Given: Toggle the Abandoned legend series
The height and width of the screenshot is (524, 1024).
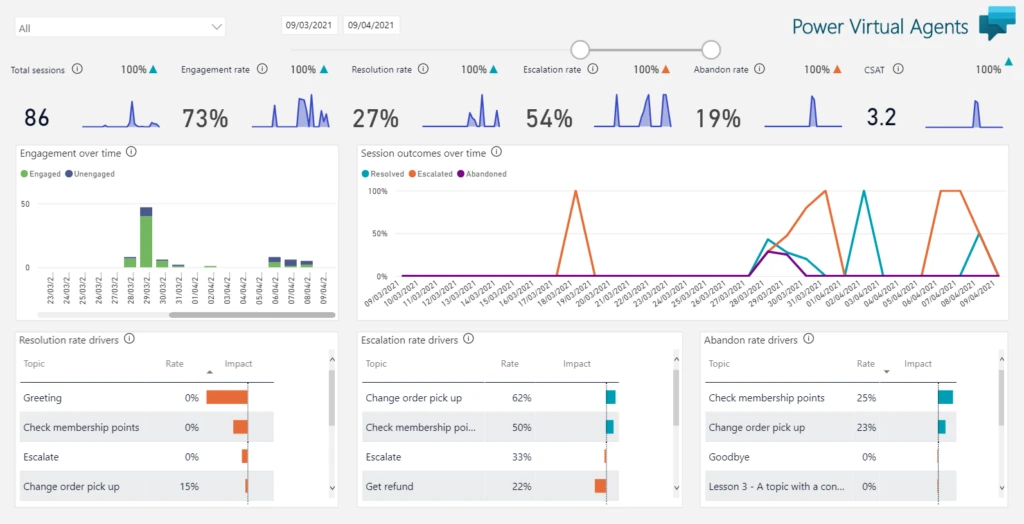Looking at the screenshot, I should pyautogui.click(x=483, y=174).
